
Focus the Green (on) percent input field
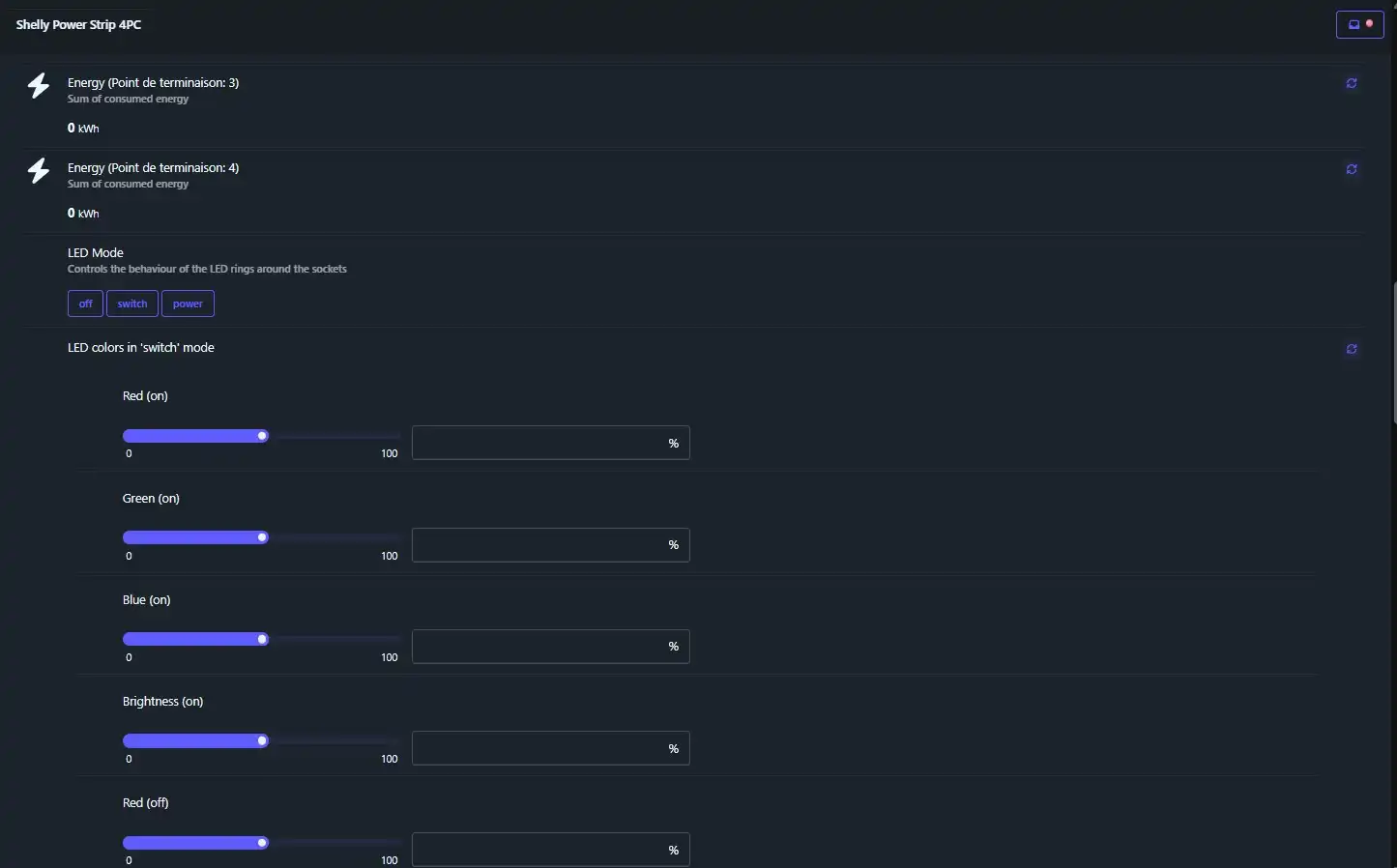coord(538,545)
